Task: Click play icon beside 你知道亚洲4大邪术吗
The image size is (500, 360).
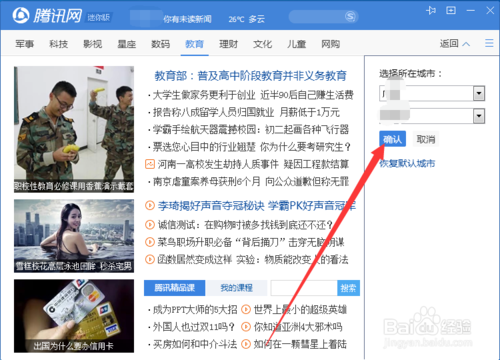Action: 246,327
